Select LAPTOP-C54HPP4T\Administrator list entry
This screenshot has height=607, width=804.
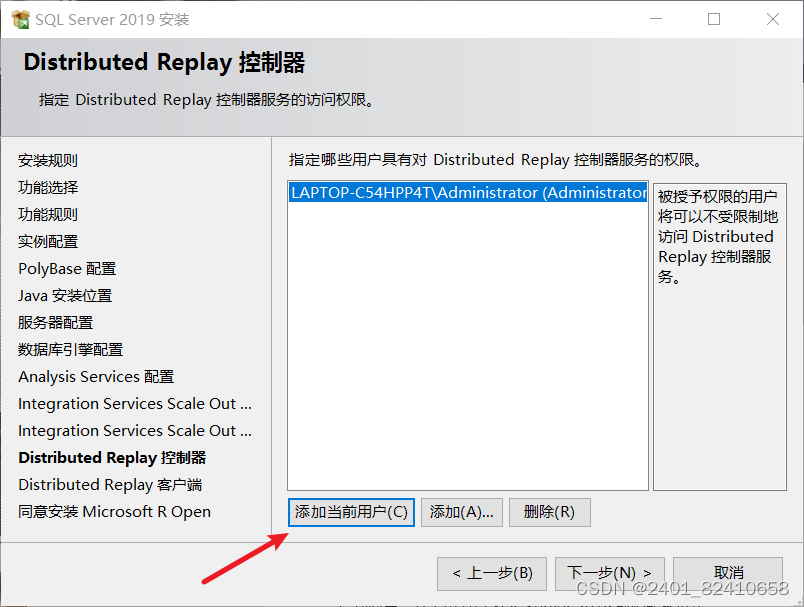tap(468, 193)
